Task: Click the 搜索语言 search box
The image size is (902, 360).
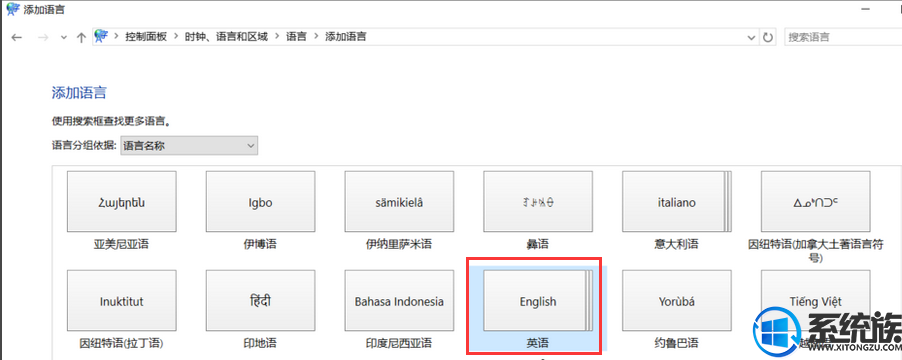Action: [x=843, y=37]
